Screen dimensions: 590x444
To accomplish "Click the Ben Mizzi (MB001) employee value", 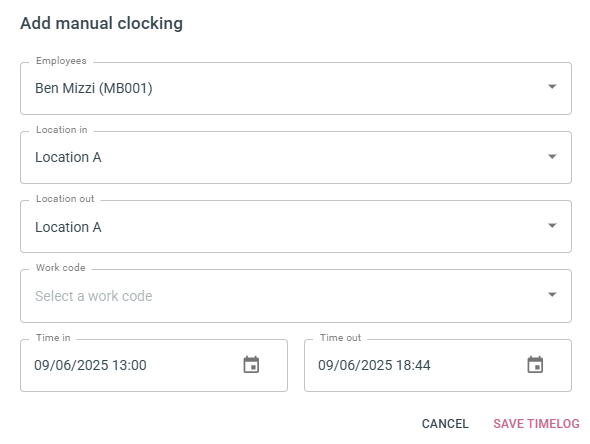I will [94, 88].
